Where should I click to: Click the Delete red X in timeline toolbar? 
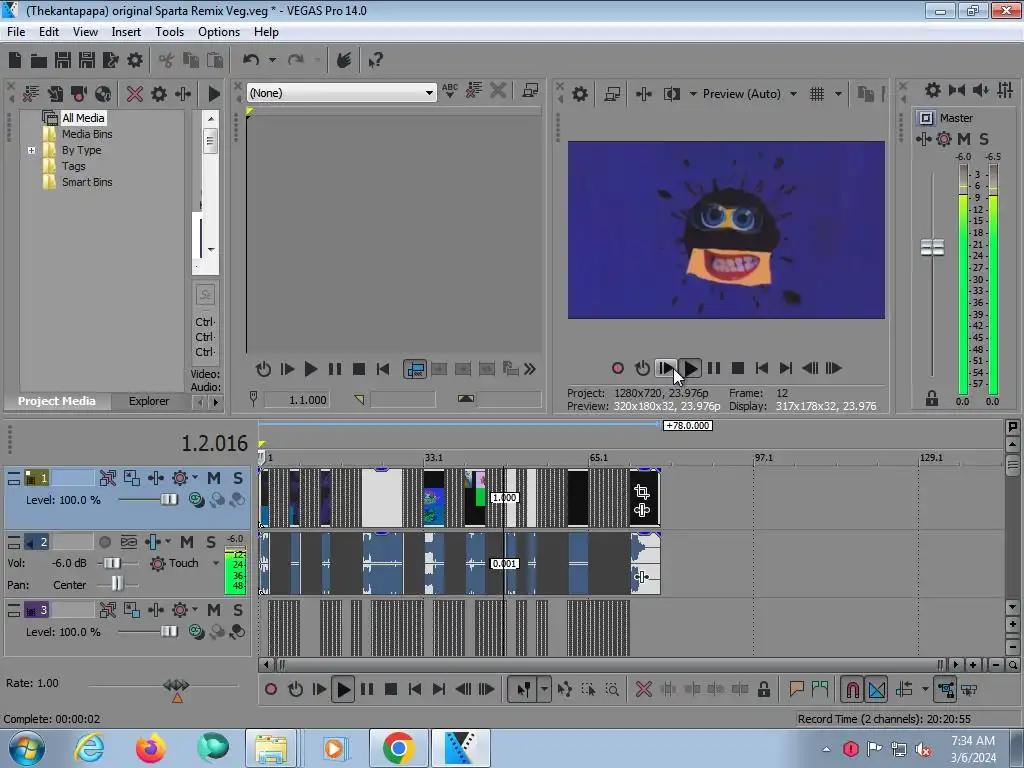(x=643, y=689)
